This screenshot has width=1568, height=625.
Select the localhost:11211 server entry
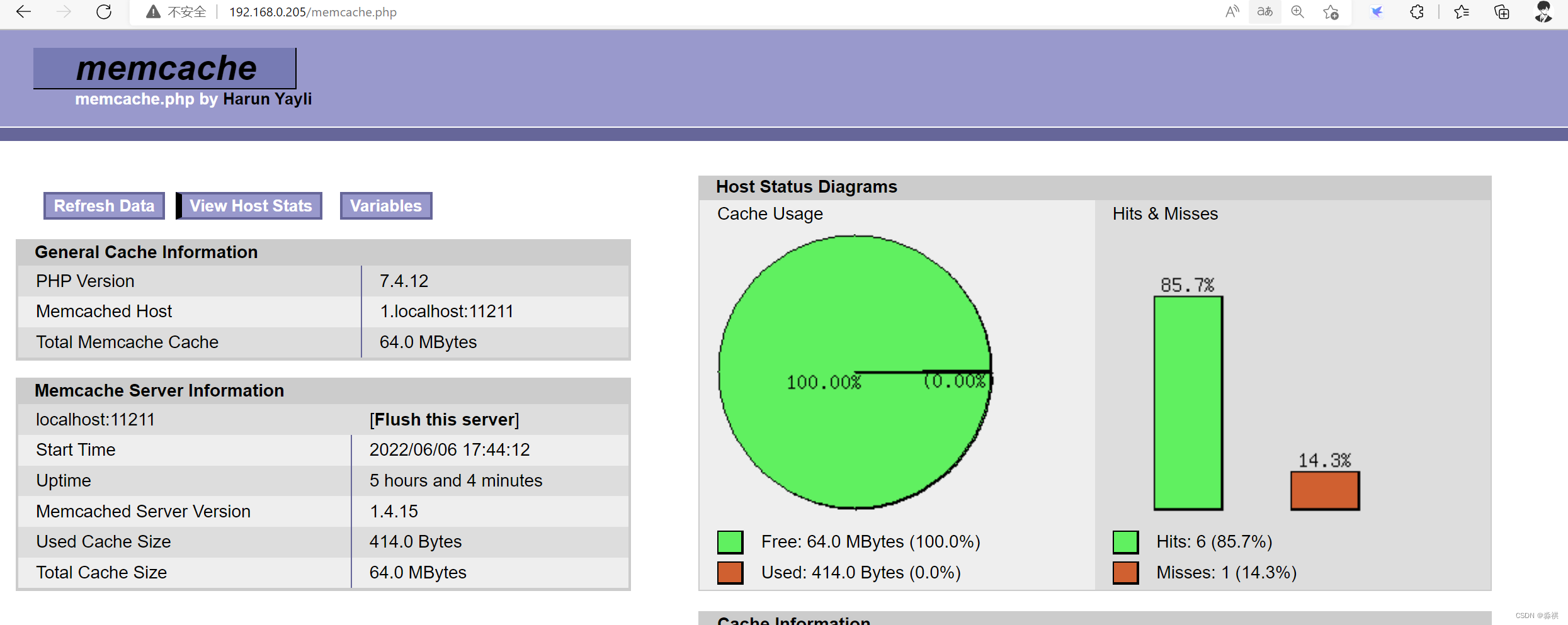coord(95,419)
